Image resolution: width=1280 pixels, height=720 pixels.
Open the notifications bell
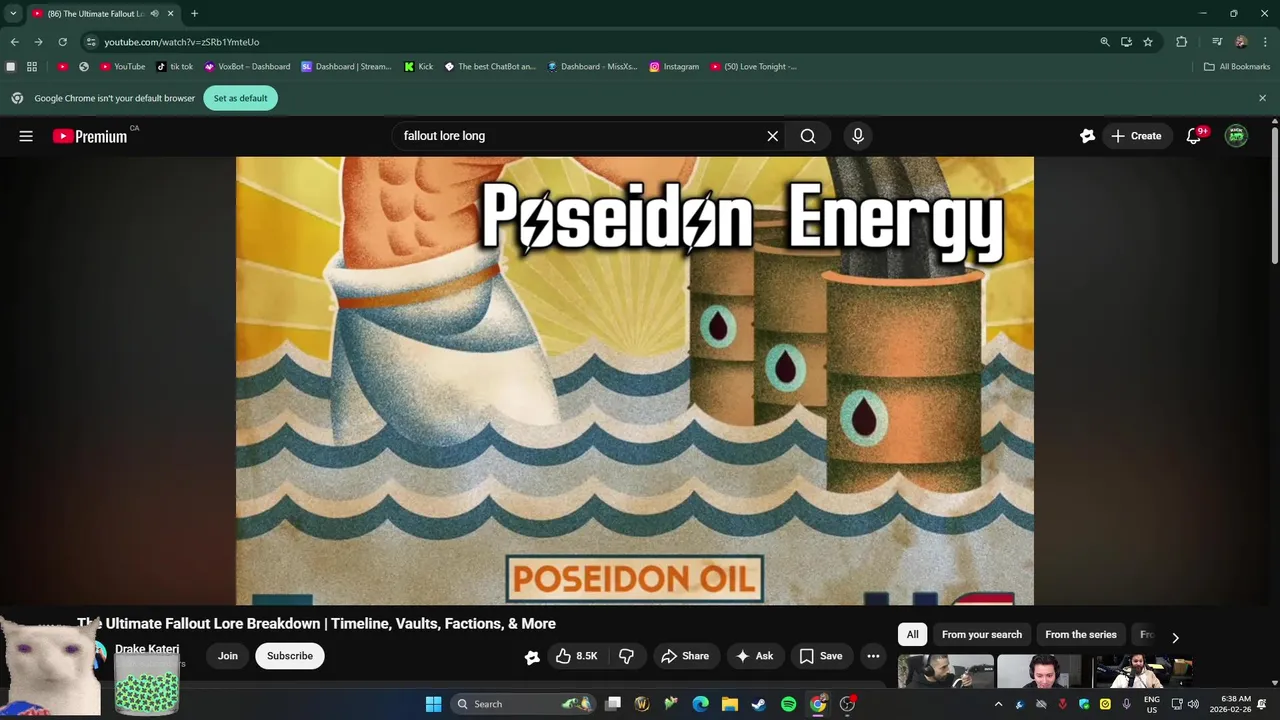[x=1194, y=136]
